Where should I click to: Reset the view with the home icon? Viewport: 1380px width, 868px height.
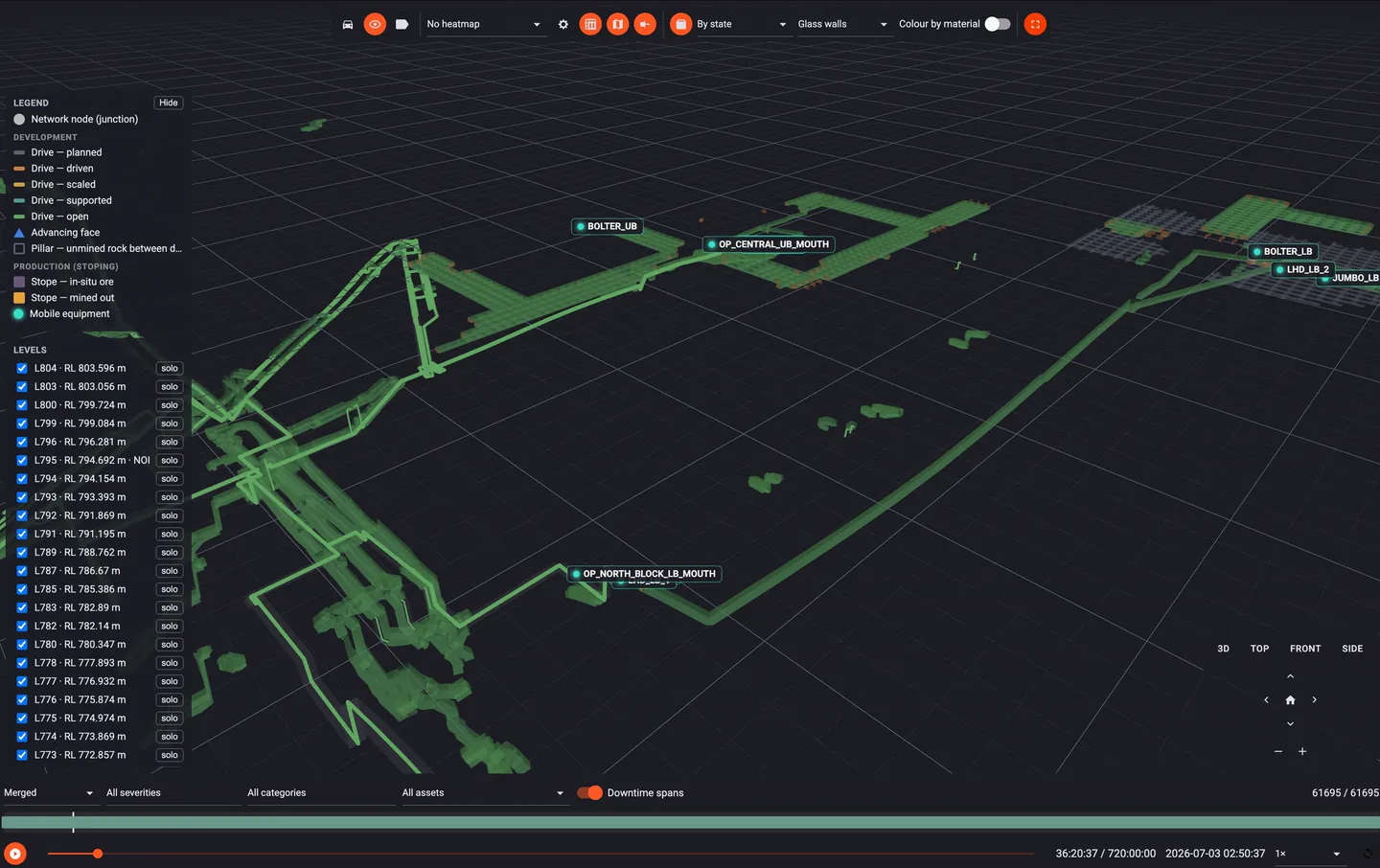pyautogui.click(x=1290, y=700)
